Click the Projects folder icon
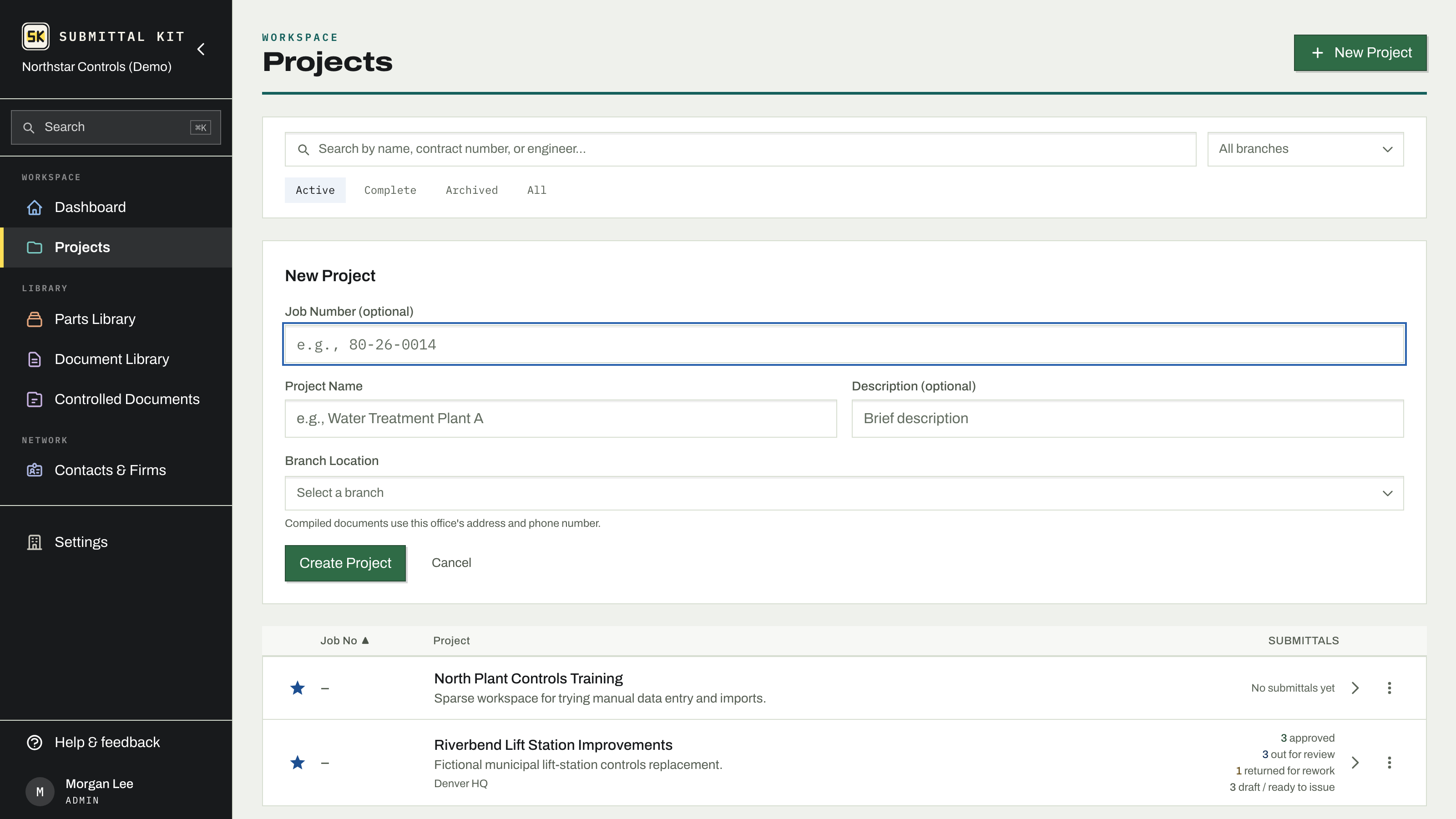The image size is (1456, 819). pyautogui.click(x=35, y=248)
